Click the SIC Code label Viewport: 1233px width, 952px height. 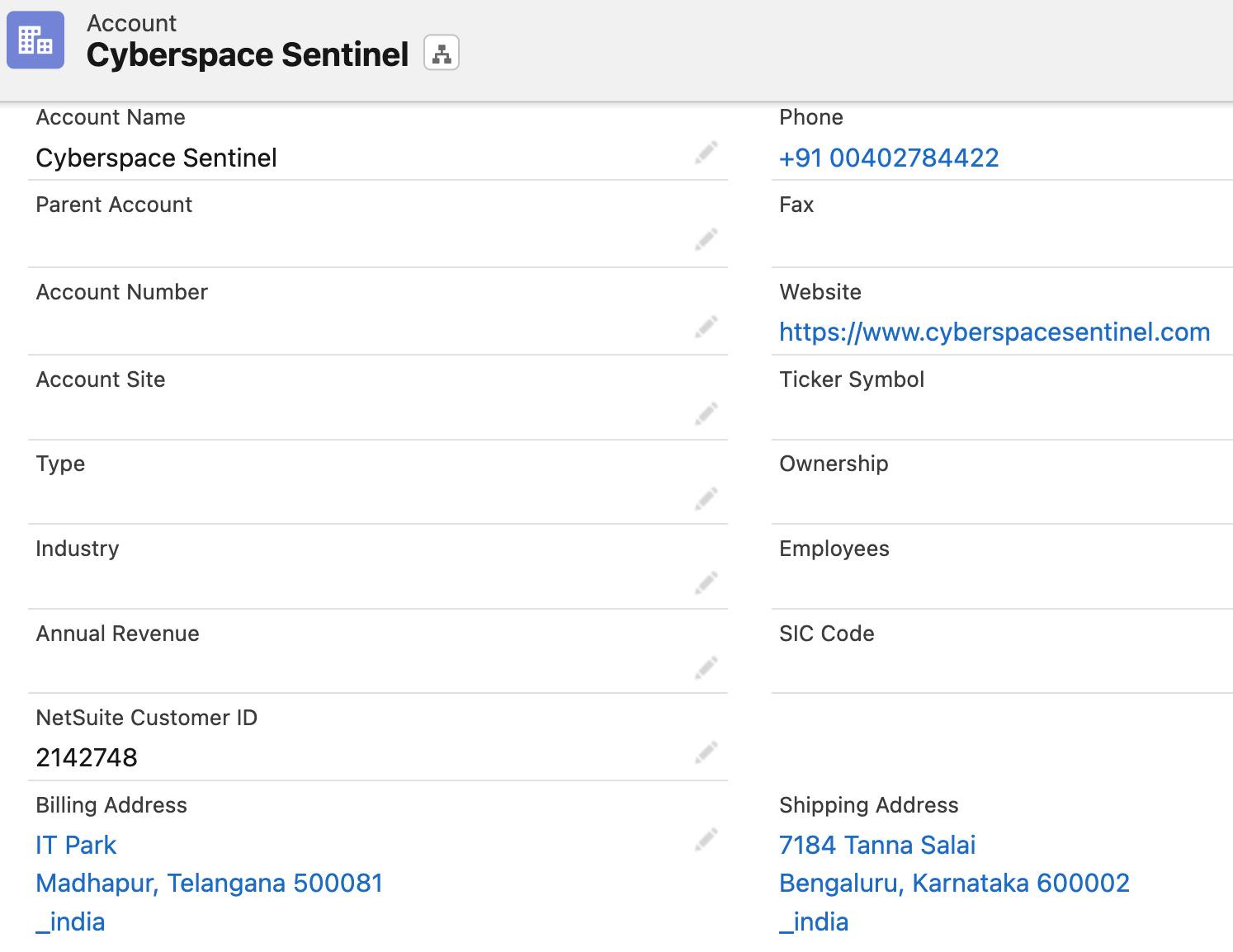coord(827,634)
